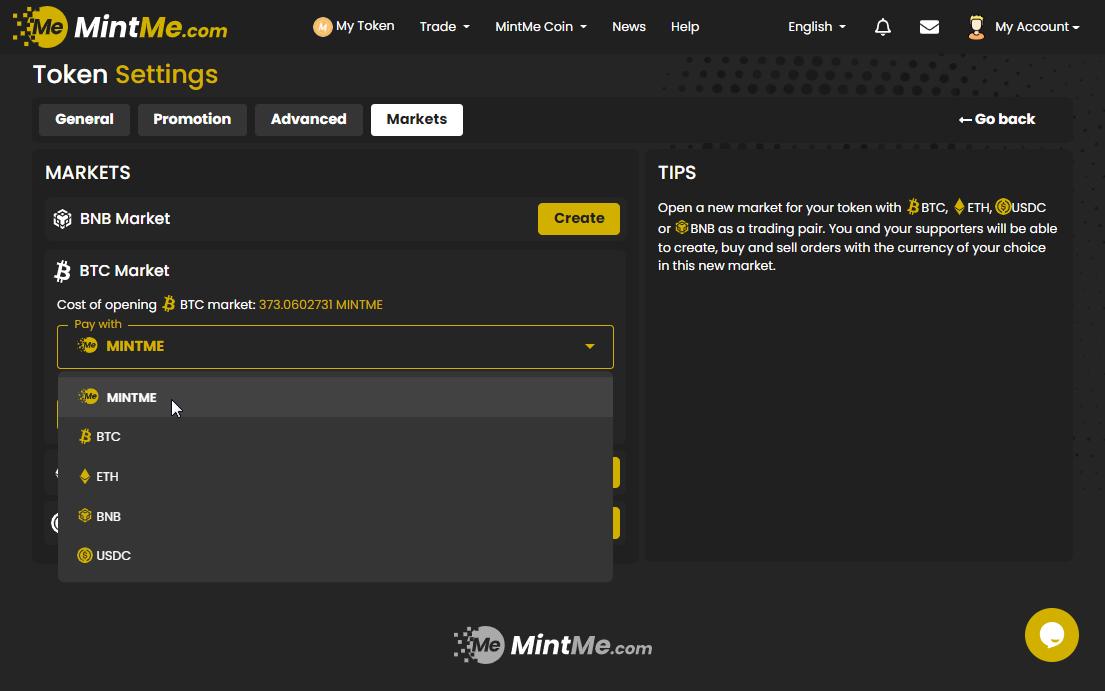Screen dimensions: 1105x691
Task: Click the notification bell icon
Action: 882,27
